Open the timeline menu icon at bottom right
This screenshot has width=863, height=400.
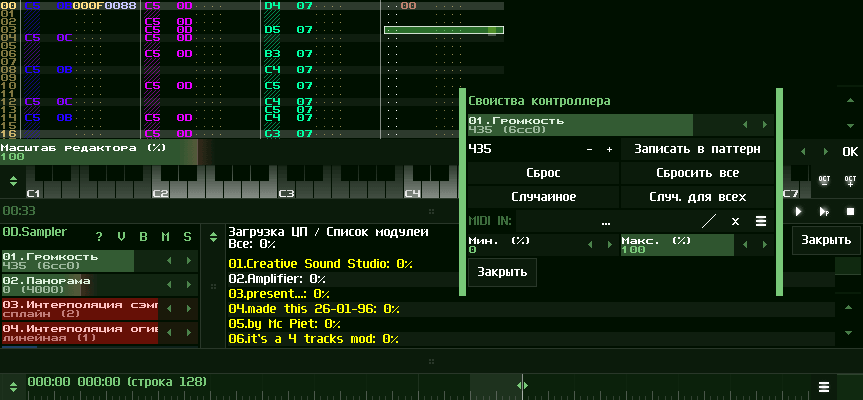click(823, 386)
